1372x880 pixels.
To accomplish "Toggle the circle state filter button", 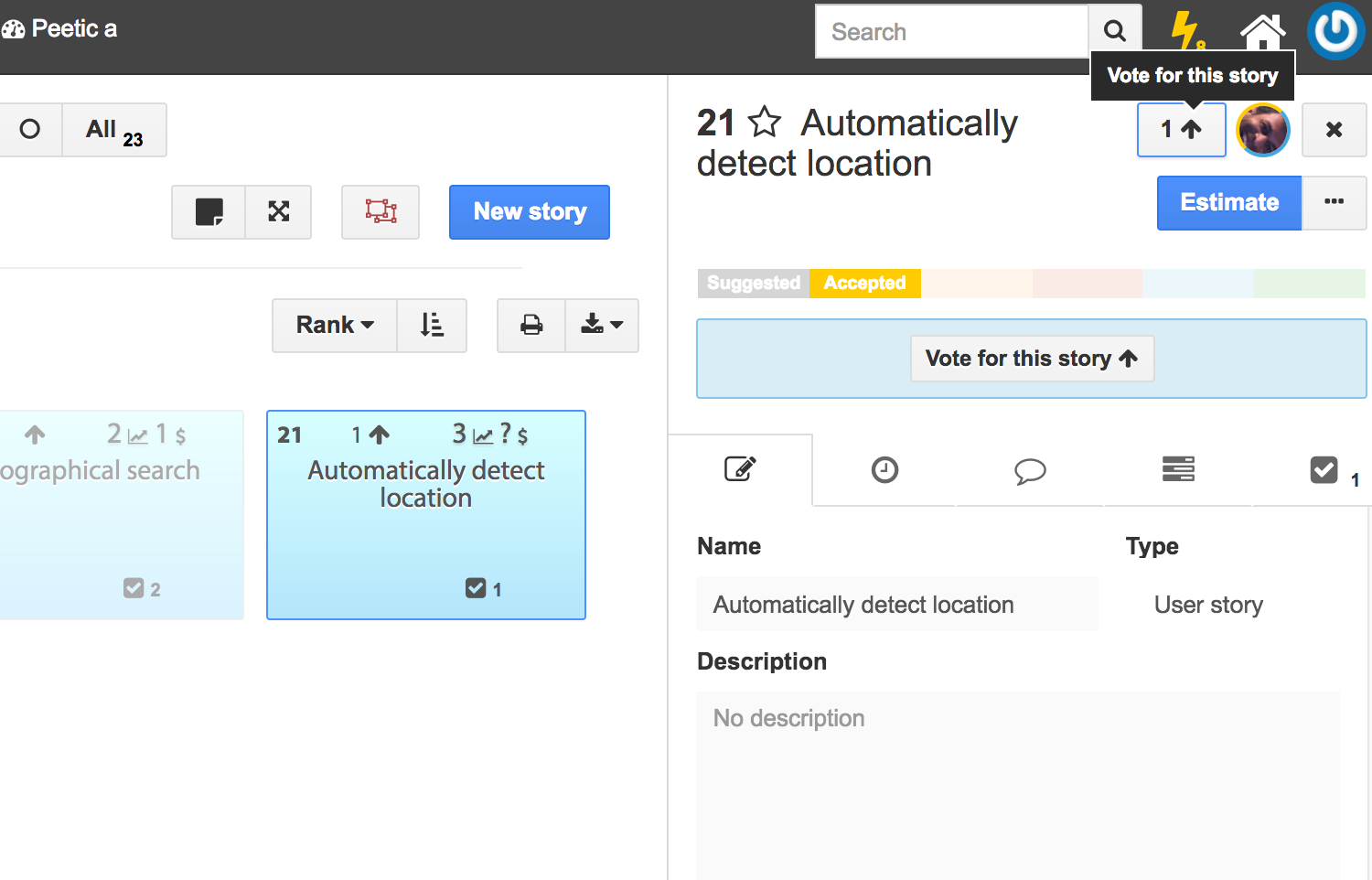I will (x=30, y=130).
